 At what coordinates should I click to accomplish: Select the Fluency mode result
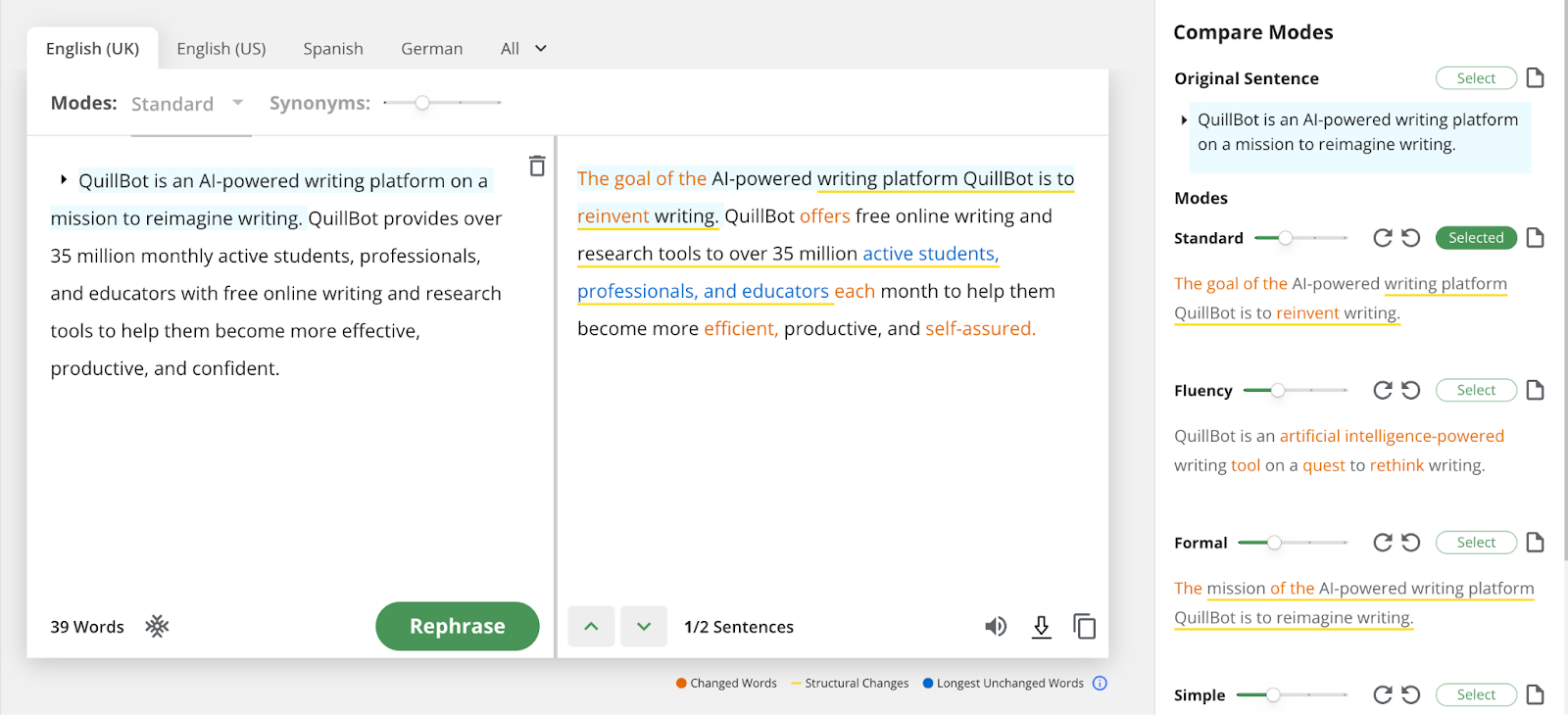tap(1476, 390)
